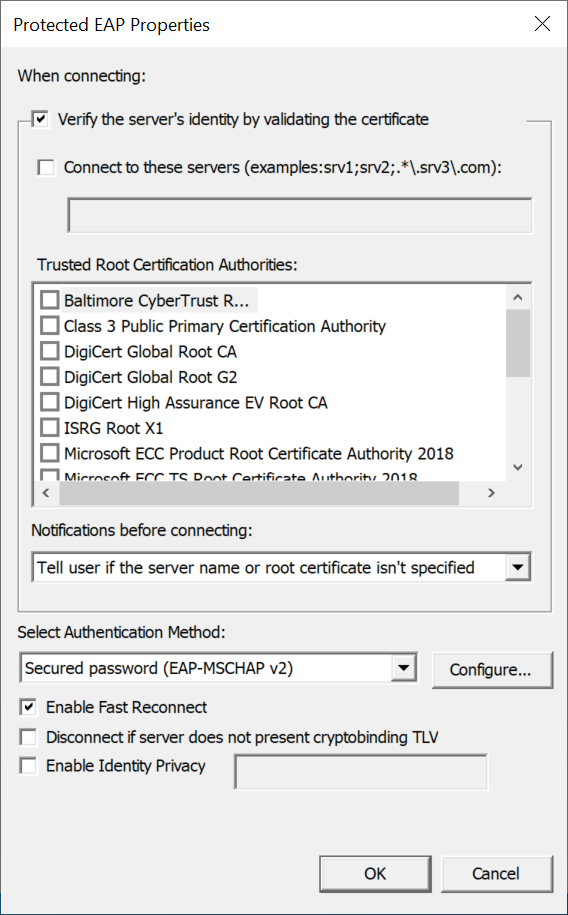Click the Configure button
Screen dimensions: 568x915
(x=492, y=670)
